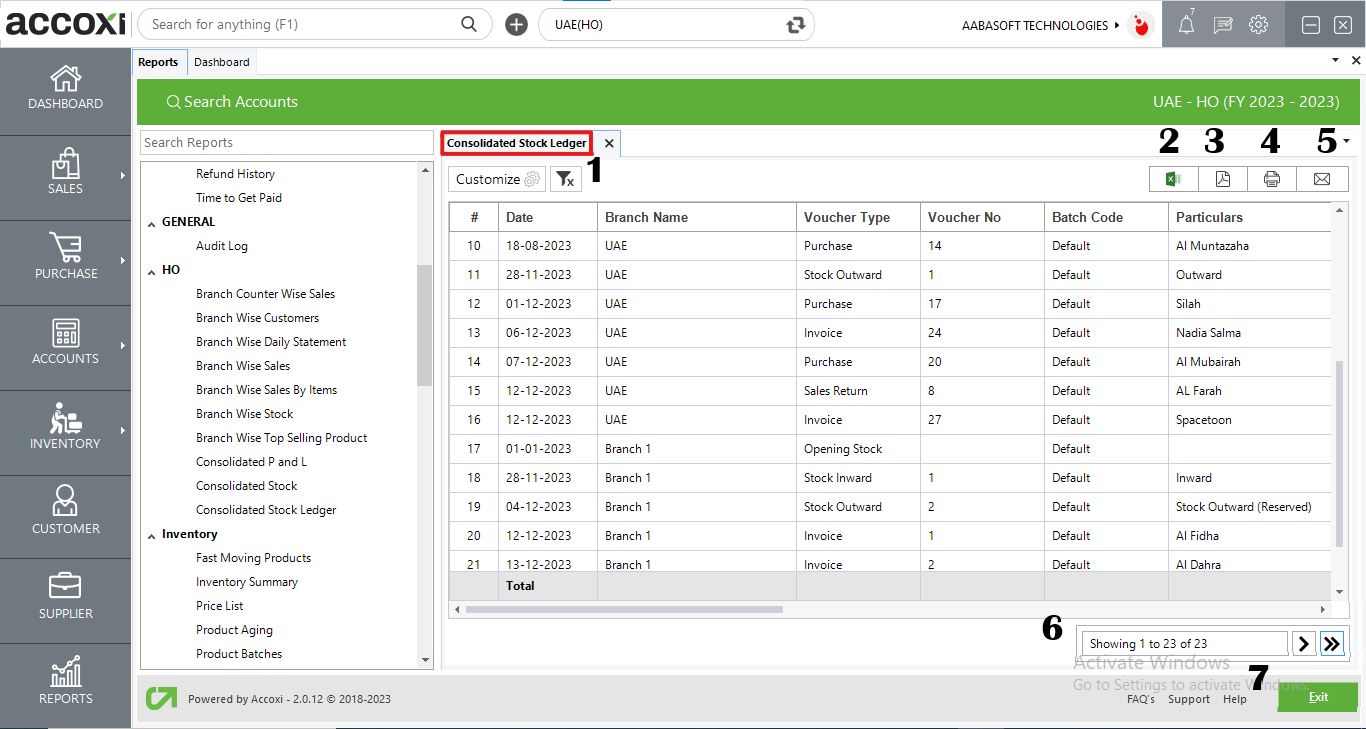Collapse the HO reports section

click(x=151, y=269)
